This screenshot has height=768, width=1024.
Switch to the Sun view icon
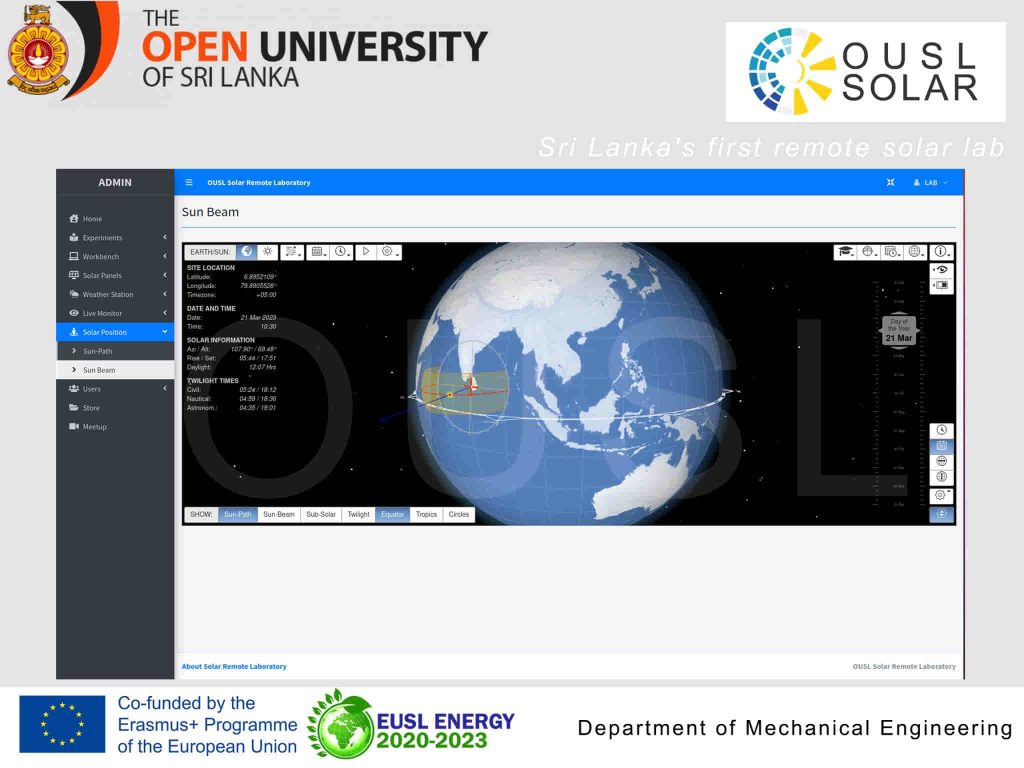(x=268, y=251)
